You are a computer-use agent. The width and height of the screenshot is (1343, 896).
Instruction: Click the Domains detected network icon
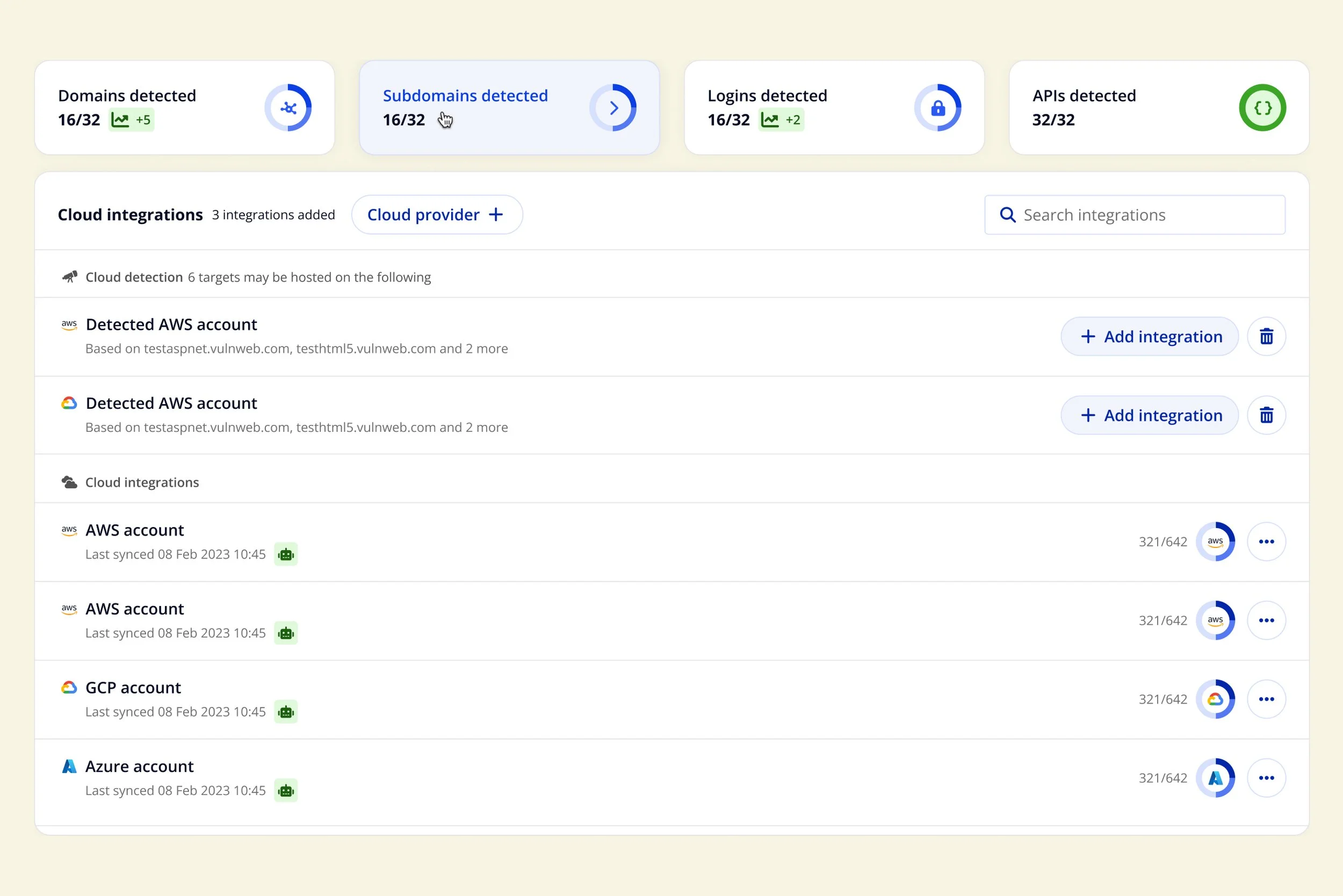pyautogui.click(x=288, y=108)
